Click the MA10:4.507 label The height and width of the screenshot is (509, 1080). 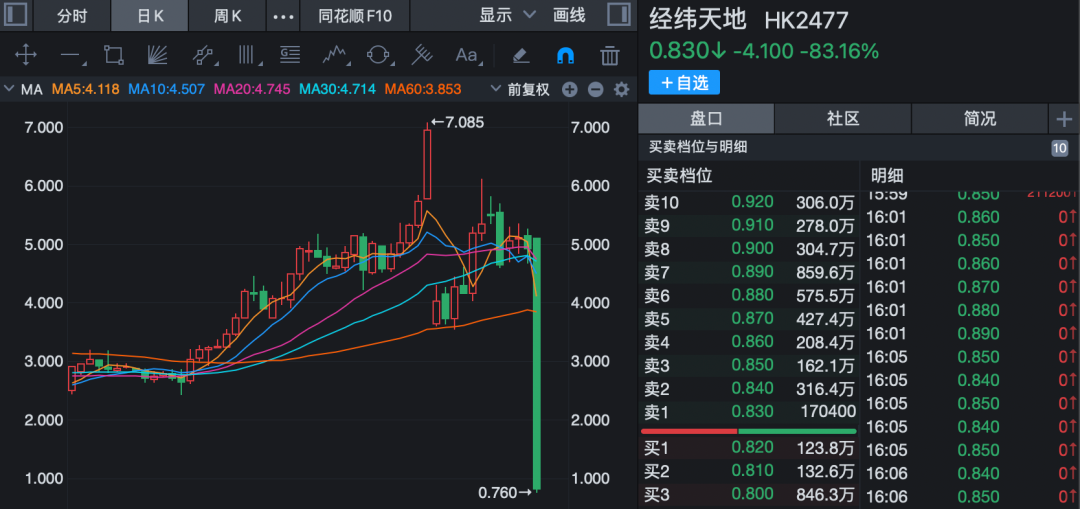167,89
